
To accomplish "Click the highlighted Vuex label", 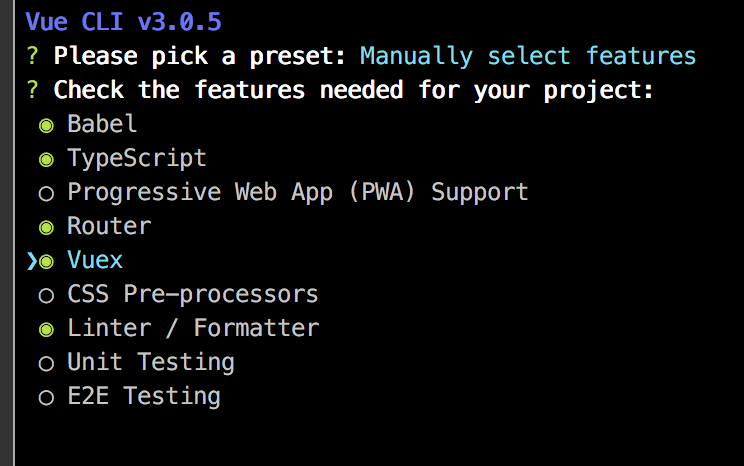I will coord(95,261).
